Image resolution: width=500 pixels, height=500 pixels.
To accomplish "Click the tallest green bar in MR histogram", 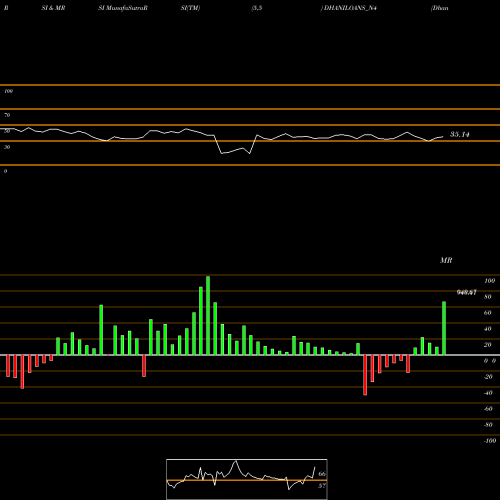I will click(208, 316).
